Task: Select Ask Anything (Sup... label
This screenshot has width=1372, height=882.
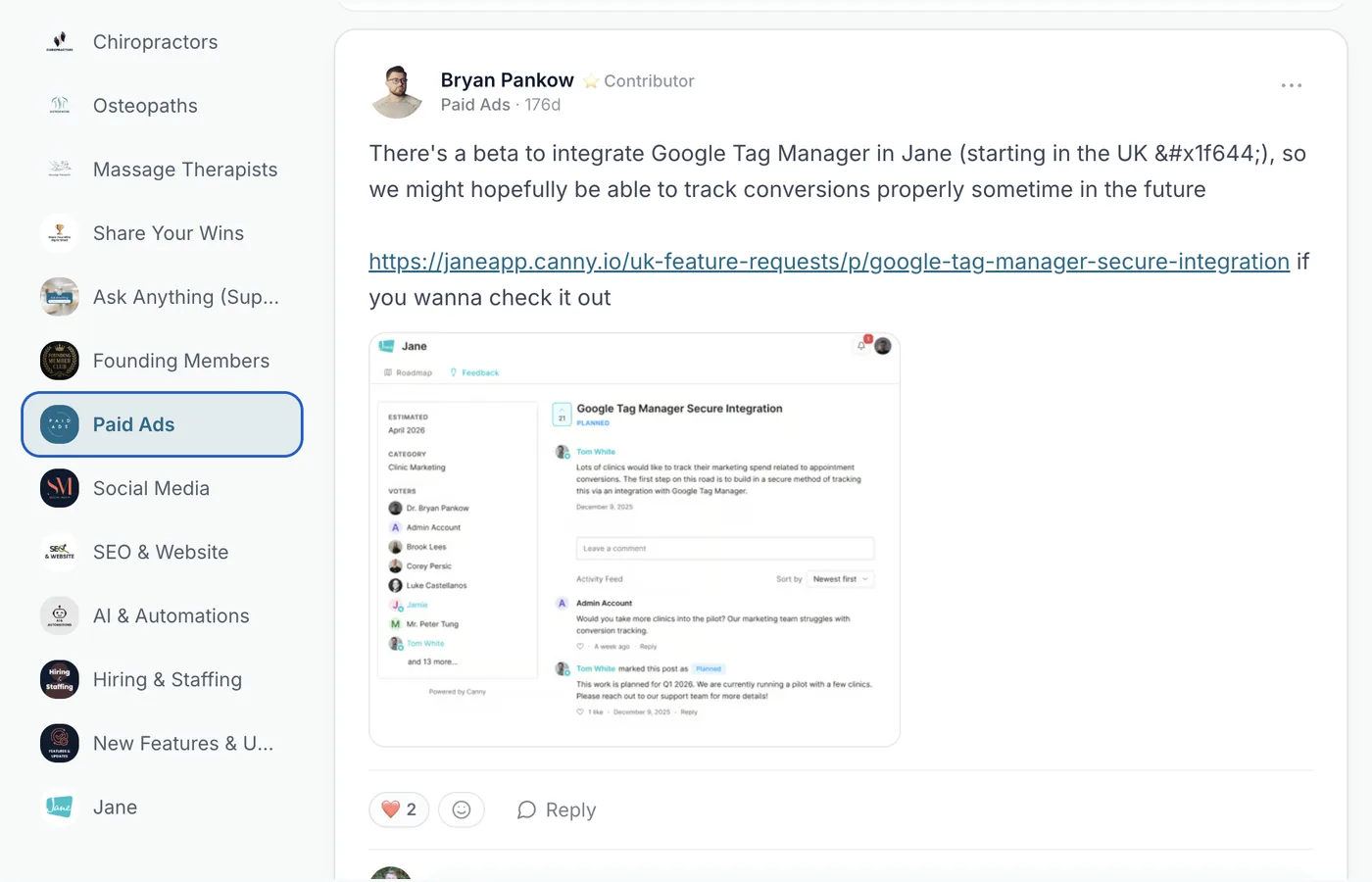Action: tap(186, 297)
